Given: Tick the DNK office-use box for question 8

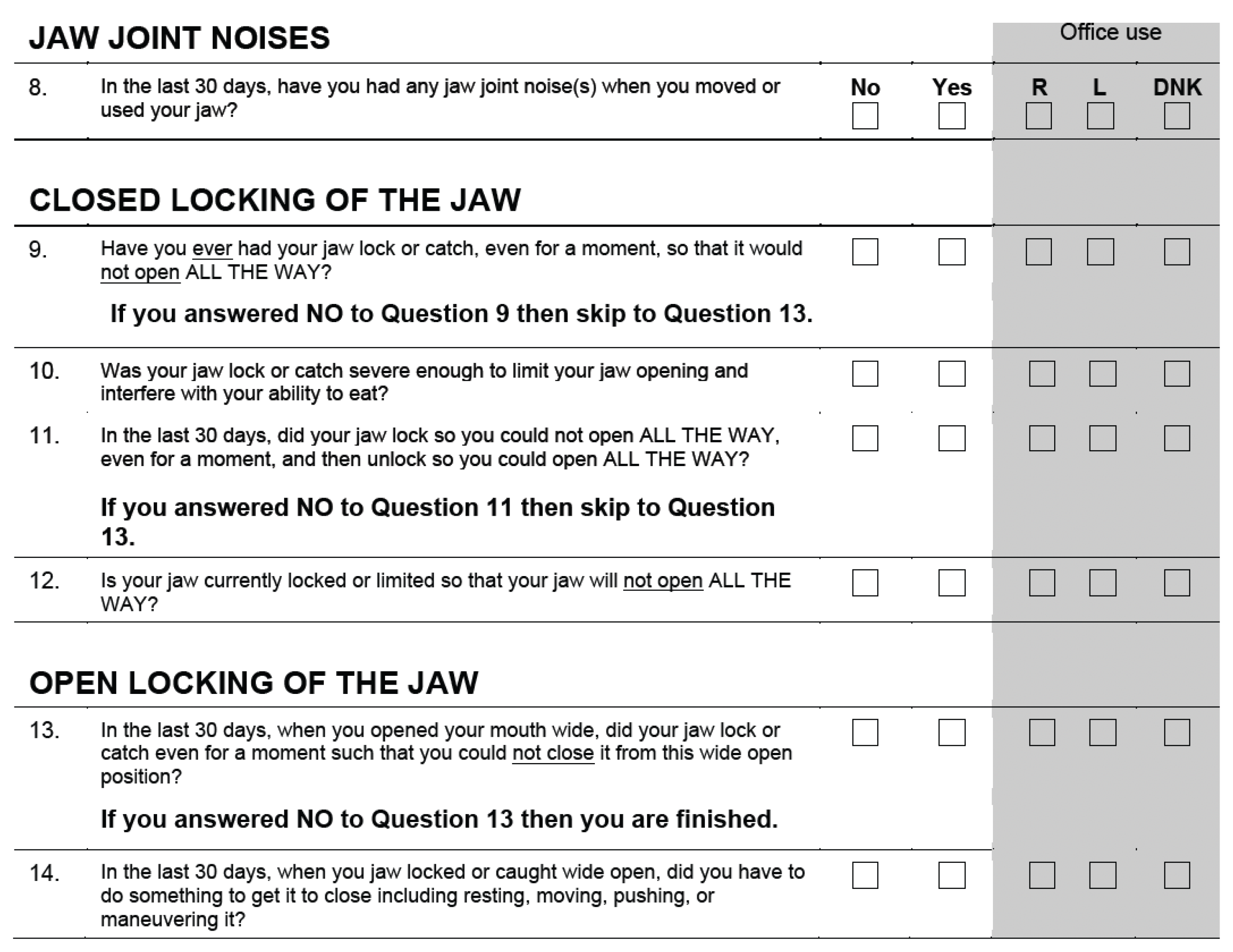Looking at the screenshot, I should tap(1176, 116).
